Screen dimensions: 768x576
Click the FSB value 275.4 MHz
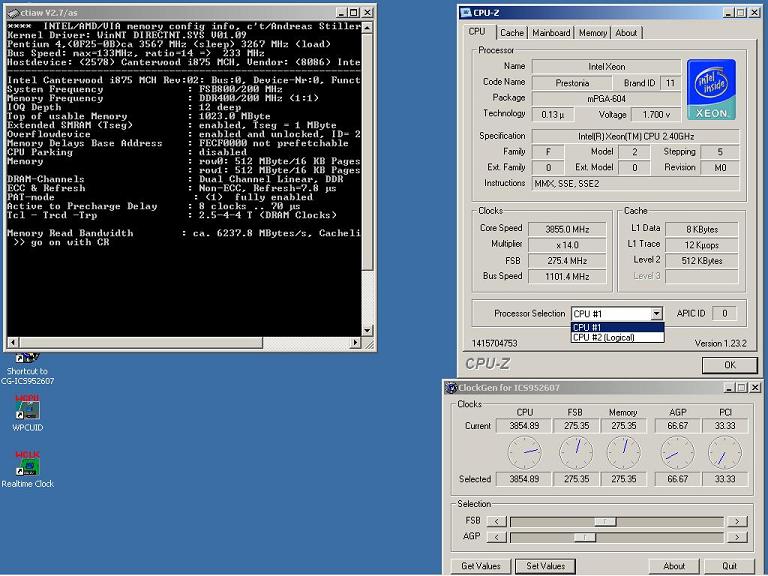point(567,261)
